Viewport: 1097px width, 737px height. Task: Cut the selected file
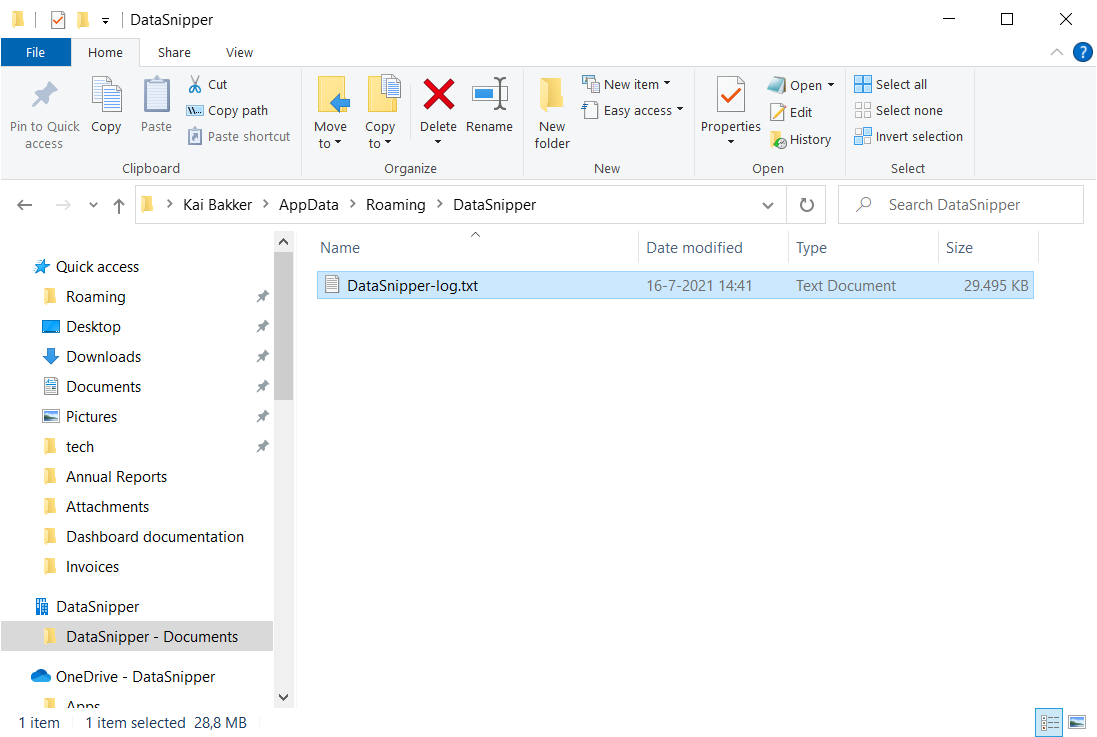tap(208, 85)
